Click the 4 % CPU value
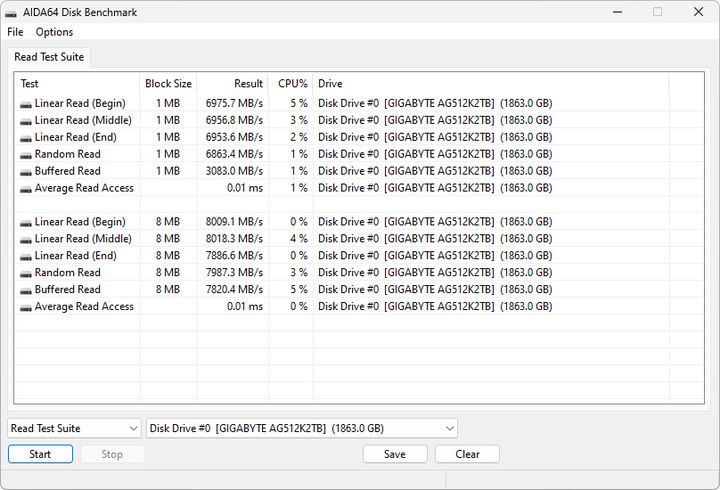The image size is (720, 490). point(298,239)
